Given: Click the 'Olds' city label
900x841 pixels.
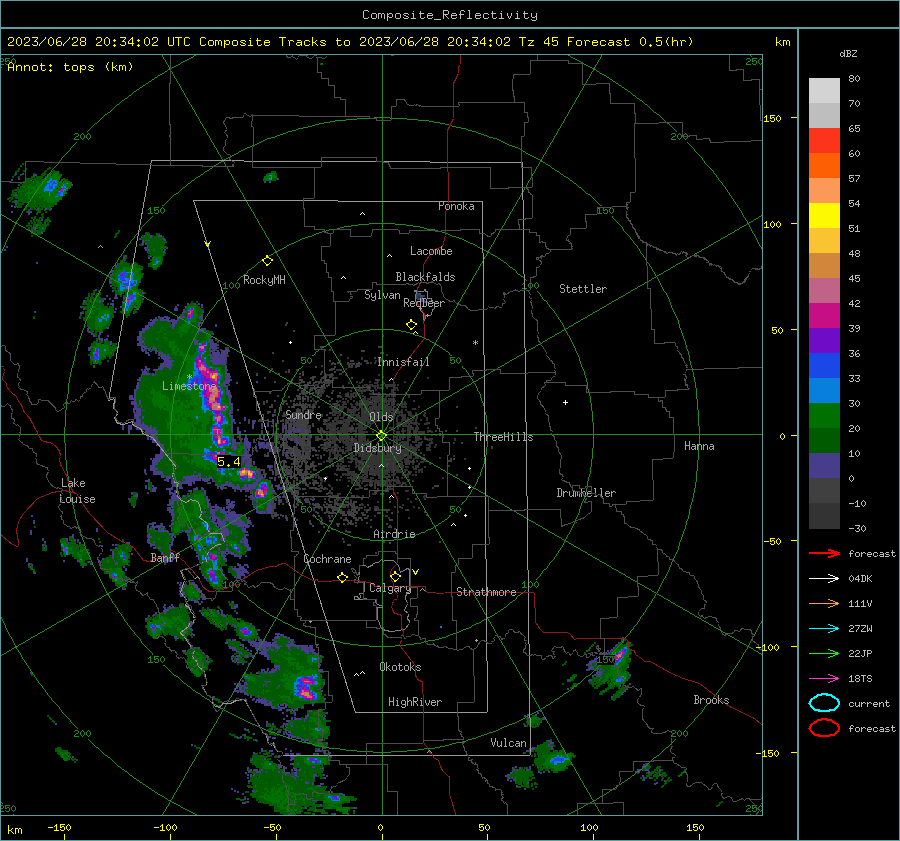Looking at the screenshot, I should click(x=381, y=417).
